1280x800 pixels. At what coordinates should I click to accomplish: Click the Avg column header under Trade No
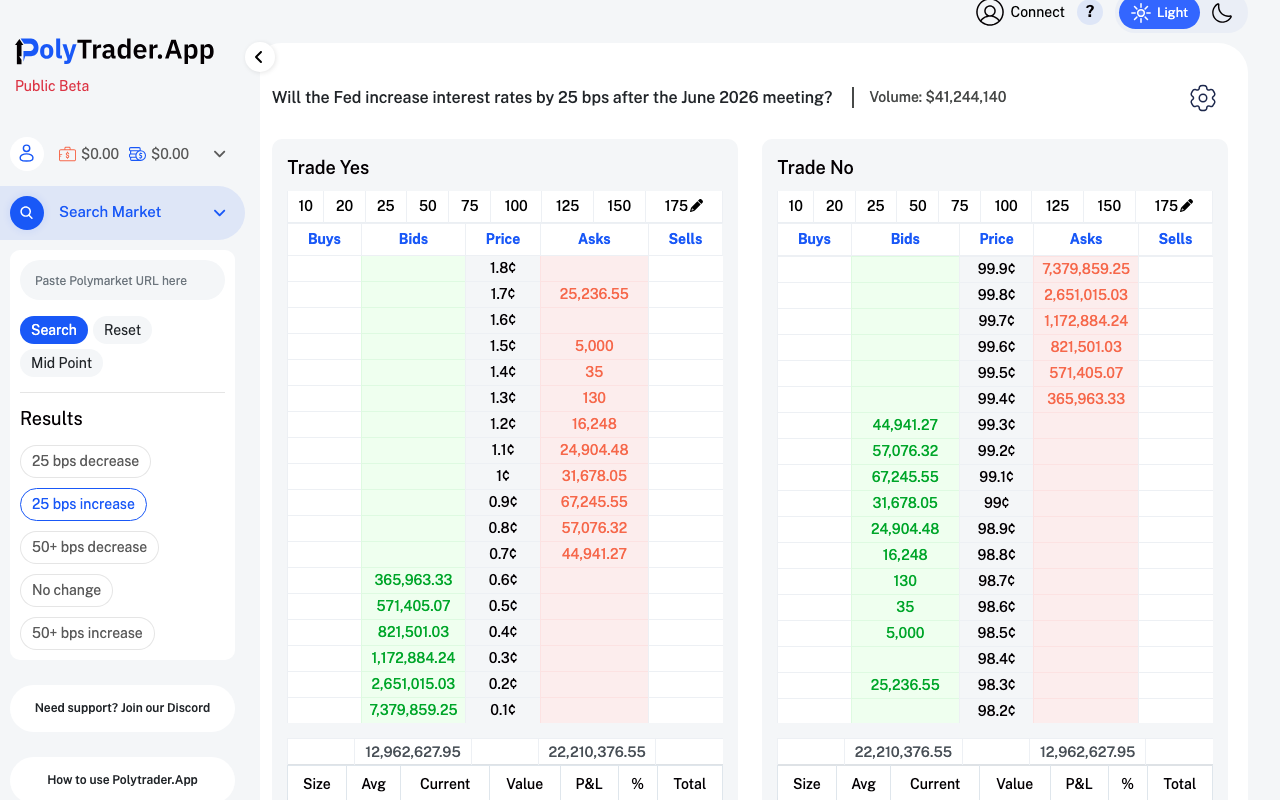click(863, 784)
